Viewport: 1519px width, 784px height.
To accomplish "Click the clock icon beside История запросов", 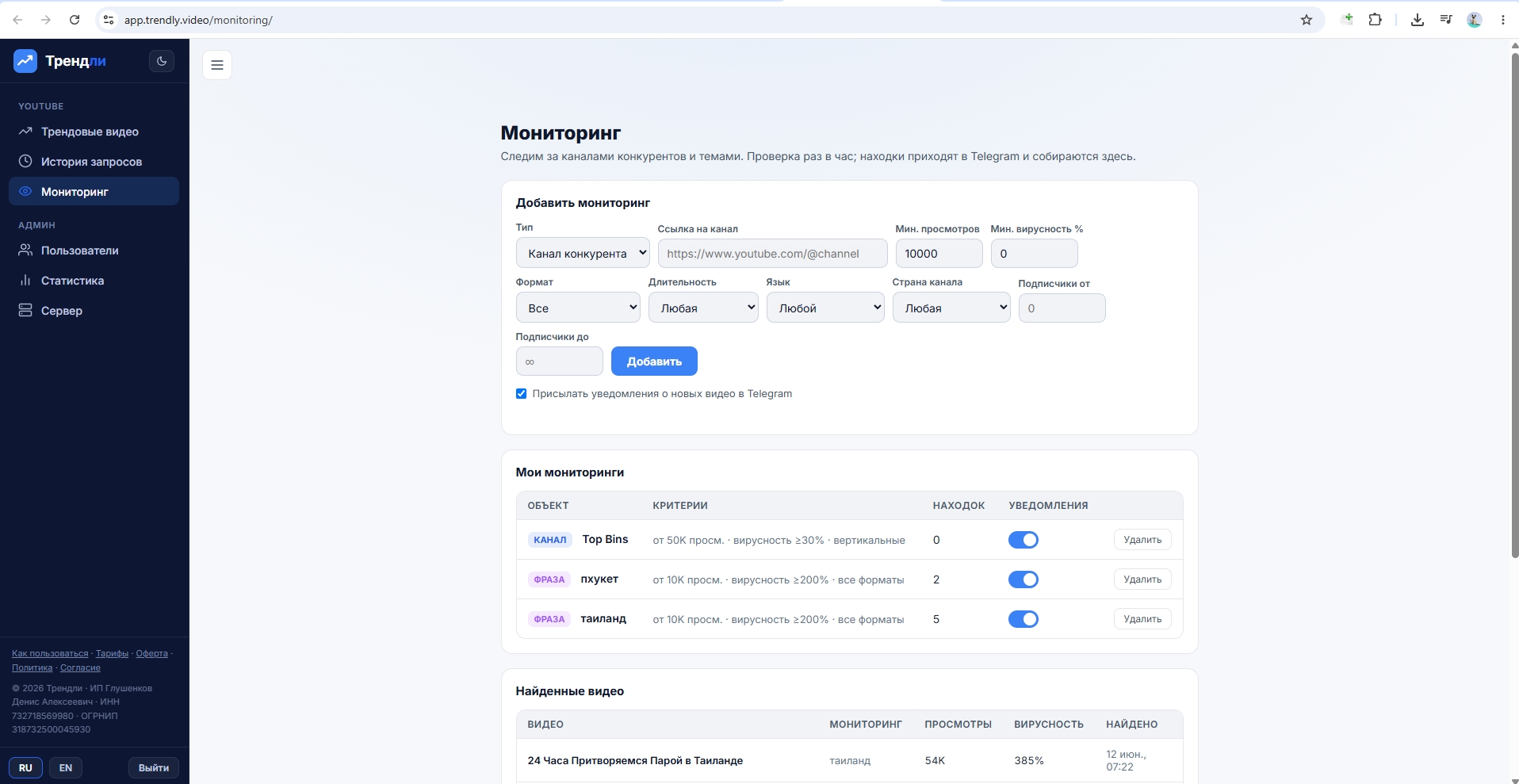I will click(25, 162).
